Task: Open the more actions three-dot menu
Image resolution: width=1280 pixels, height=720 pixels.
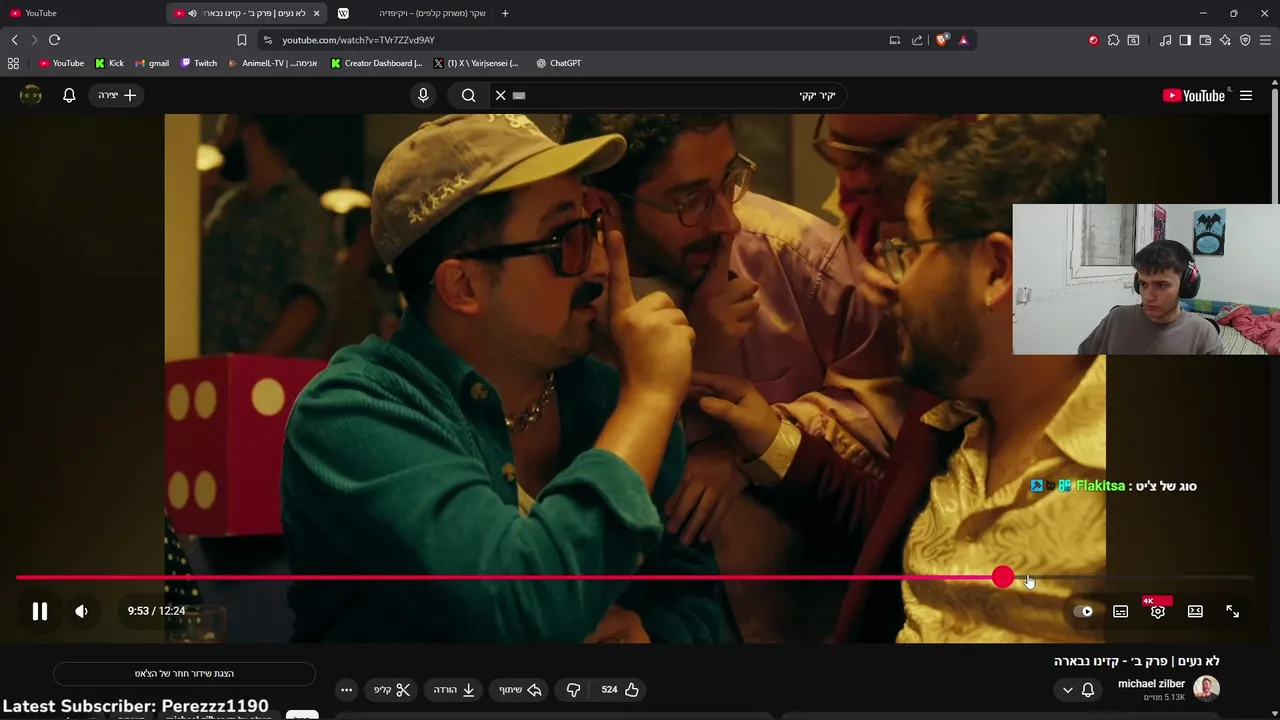Action: pos(346,689)
